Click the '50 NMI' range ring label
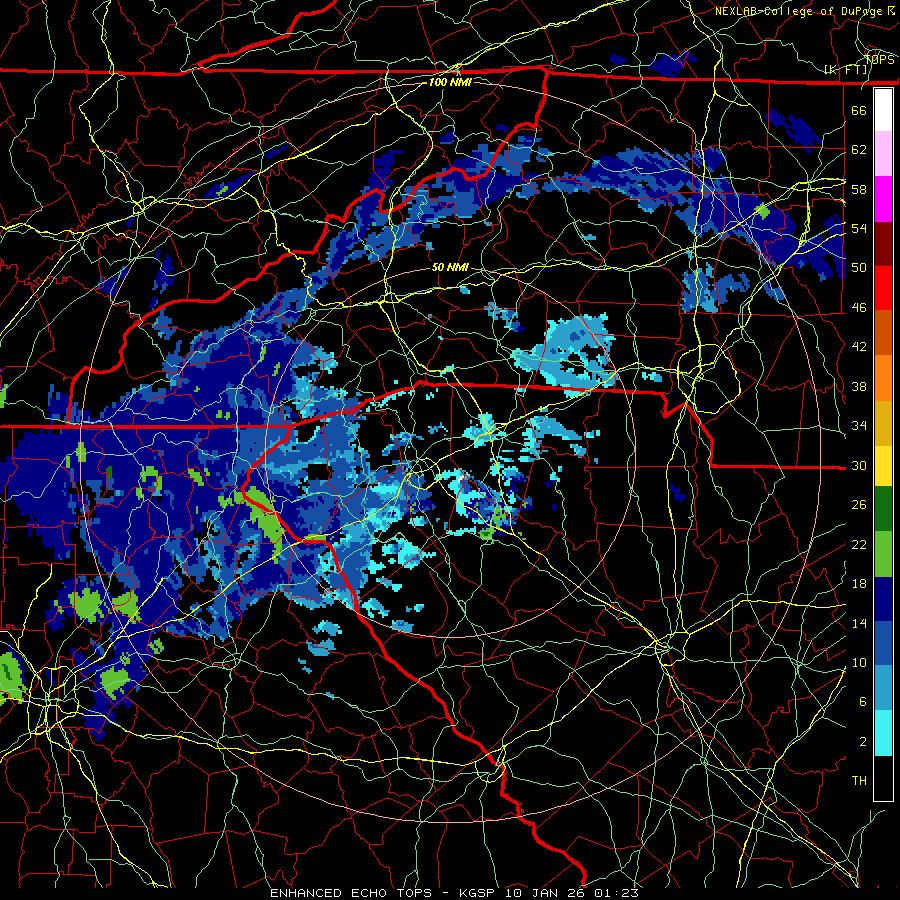900x900 pixels. point(450,267)
